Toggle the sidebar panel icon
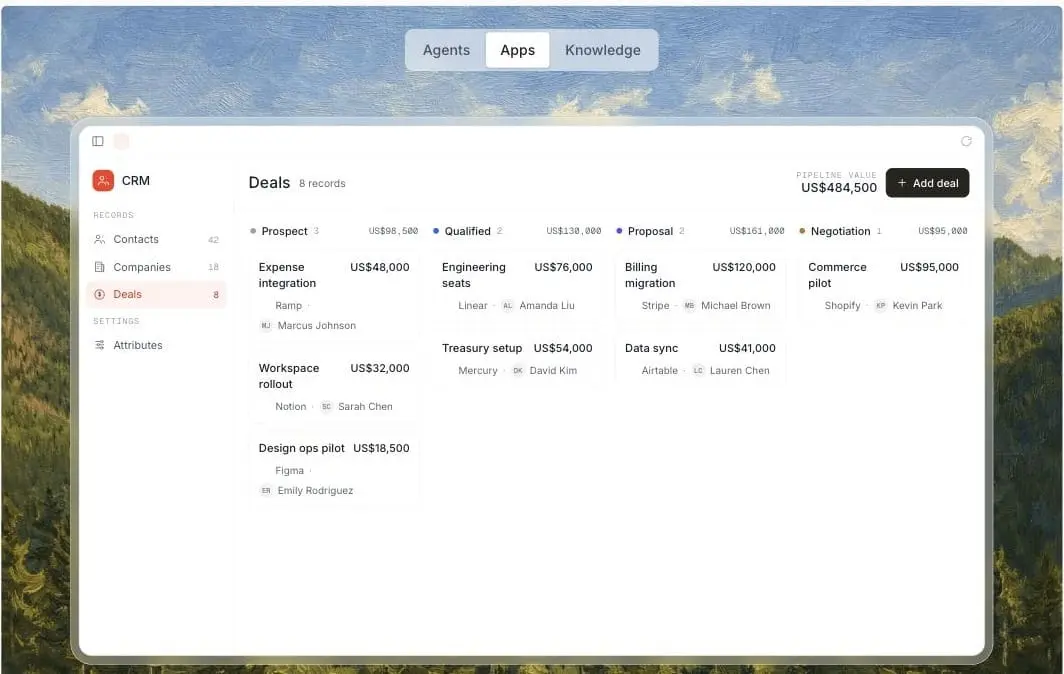The image size is (1064, 674). (x=98, y=141)
